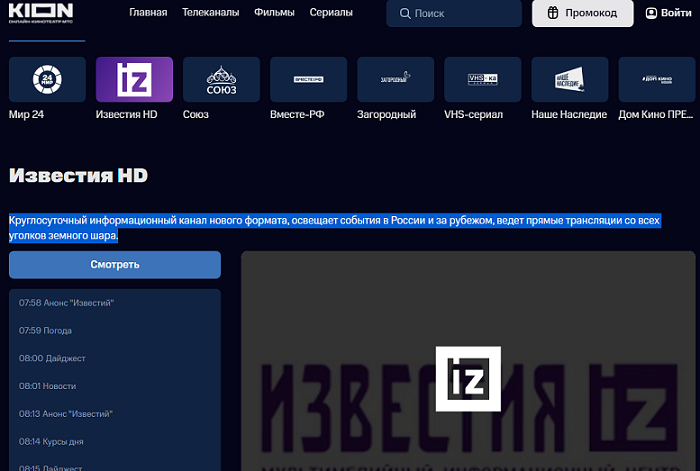The height and width of the screenshot is (471, 700).
Task: Go to Сериалы section
Action: point(331,13)
